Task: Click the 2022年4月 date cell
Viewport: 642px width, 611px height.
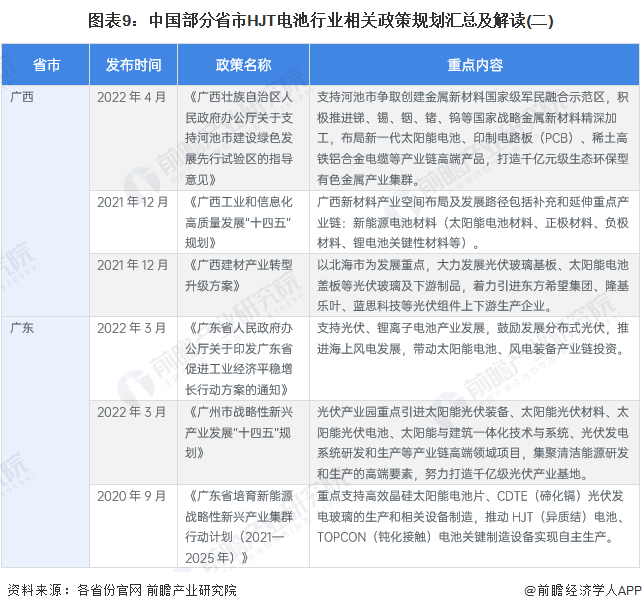Action: click(x=133, y=98)
